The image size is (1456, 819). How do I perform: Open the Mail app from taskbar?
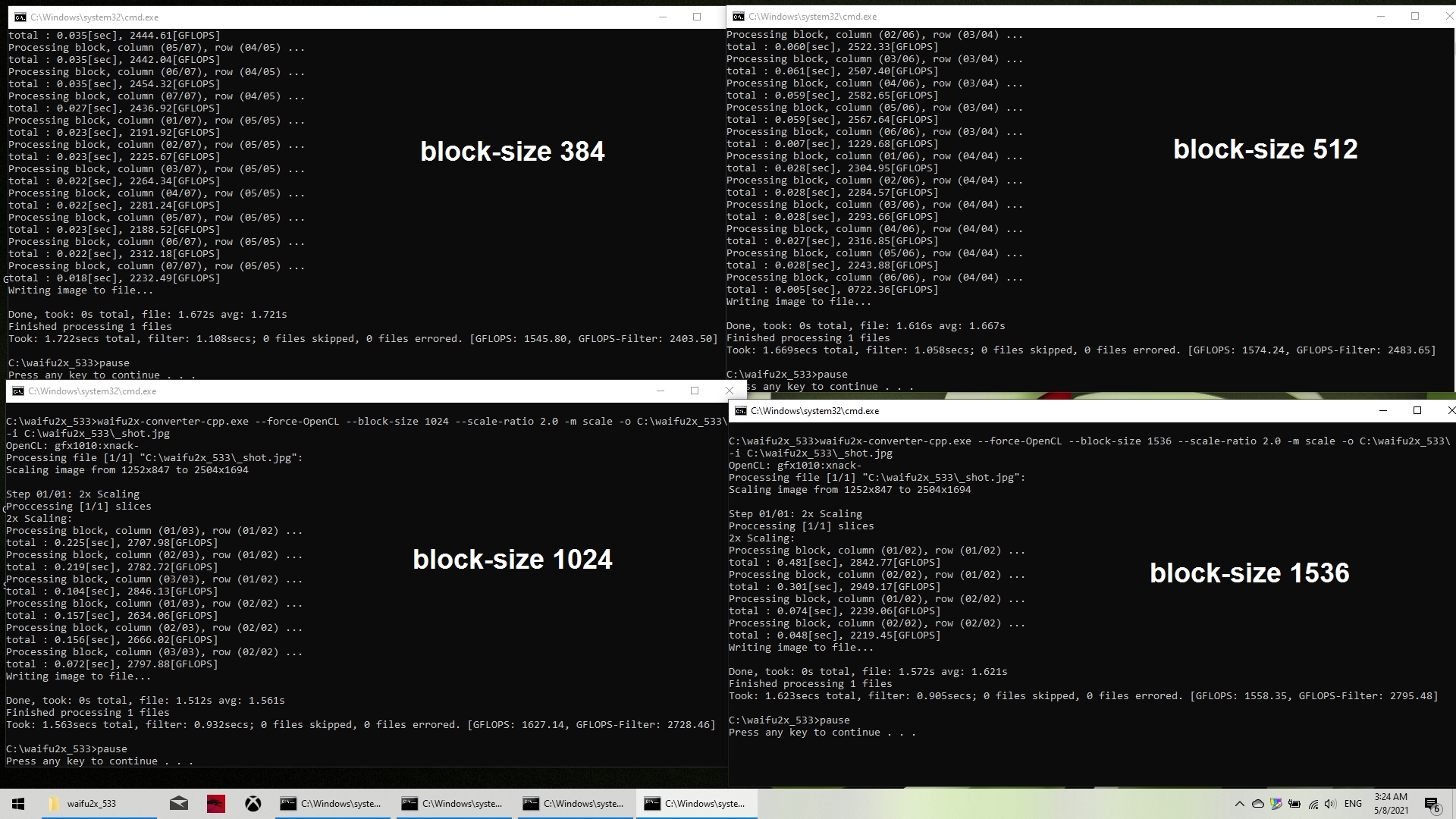pyautogui.click(x=179, y=804)
